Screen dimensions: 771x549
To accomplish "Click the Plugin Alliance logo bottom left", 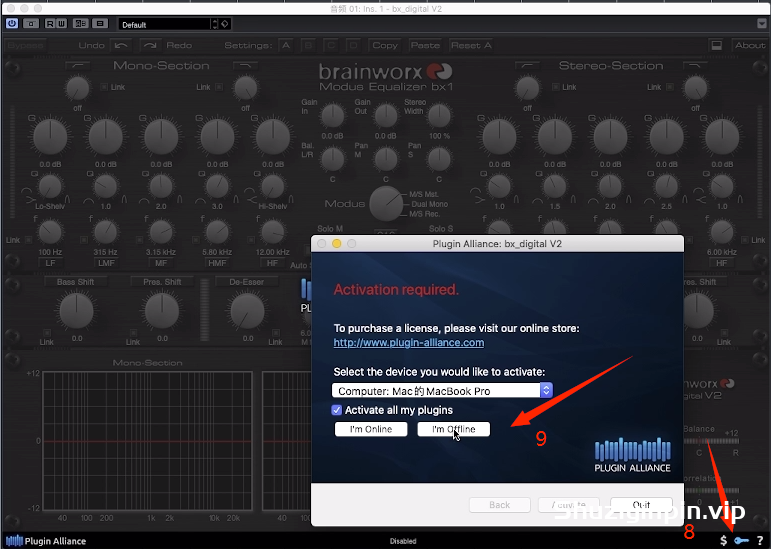I will pos(46,541).
